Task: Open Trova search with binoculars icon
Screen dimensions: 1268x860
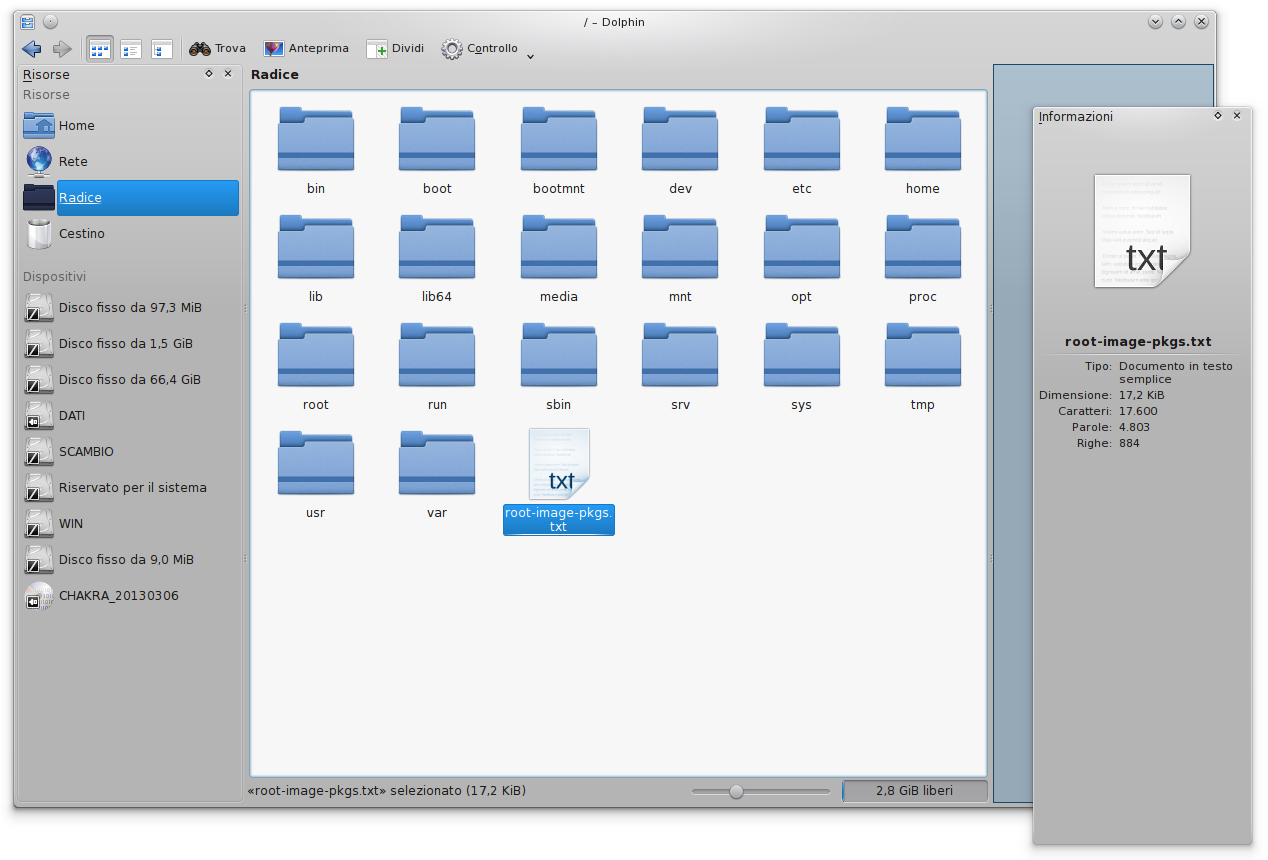Action: (x=217, y=49)
